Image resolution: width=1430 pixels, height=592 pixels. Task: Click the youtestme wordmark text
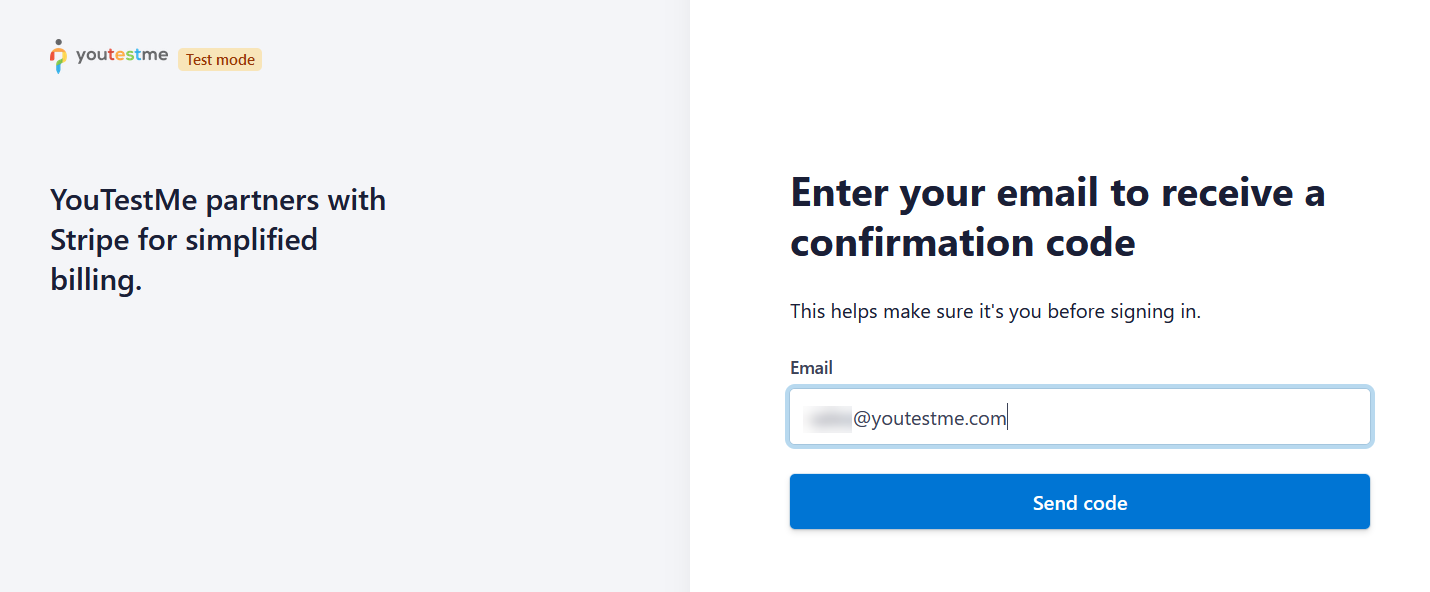tap(122, 57)
